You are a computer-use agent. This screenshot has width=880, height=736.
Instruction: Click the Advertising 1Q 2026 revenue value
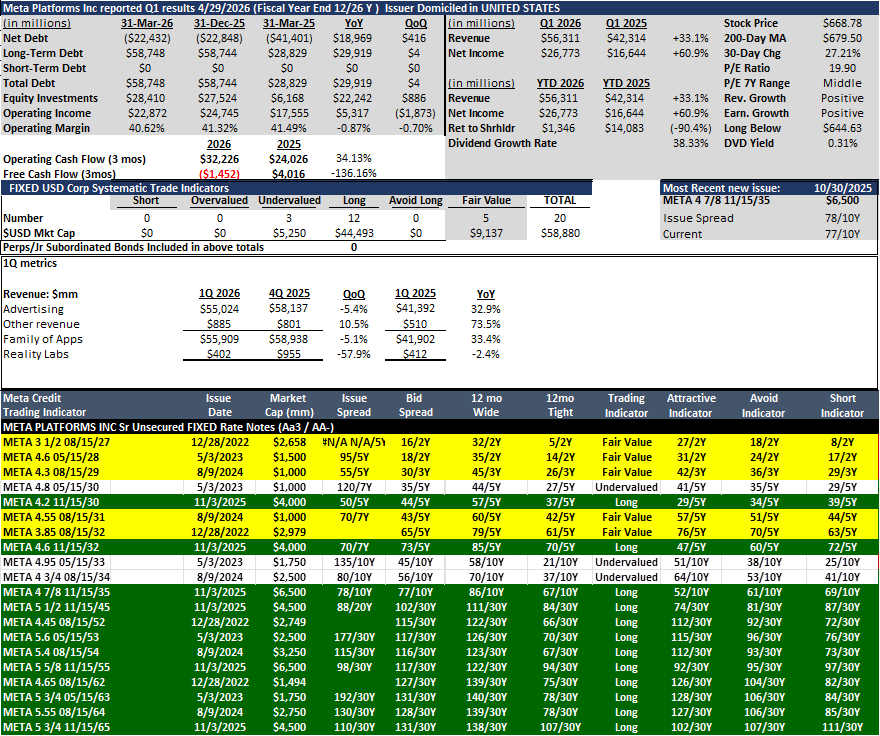[219, 309]
